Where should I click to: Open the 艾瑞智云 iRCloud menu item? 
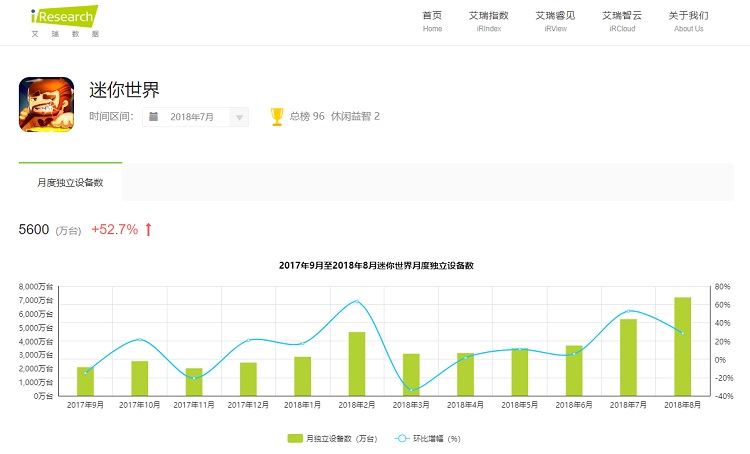622,22
